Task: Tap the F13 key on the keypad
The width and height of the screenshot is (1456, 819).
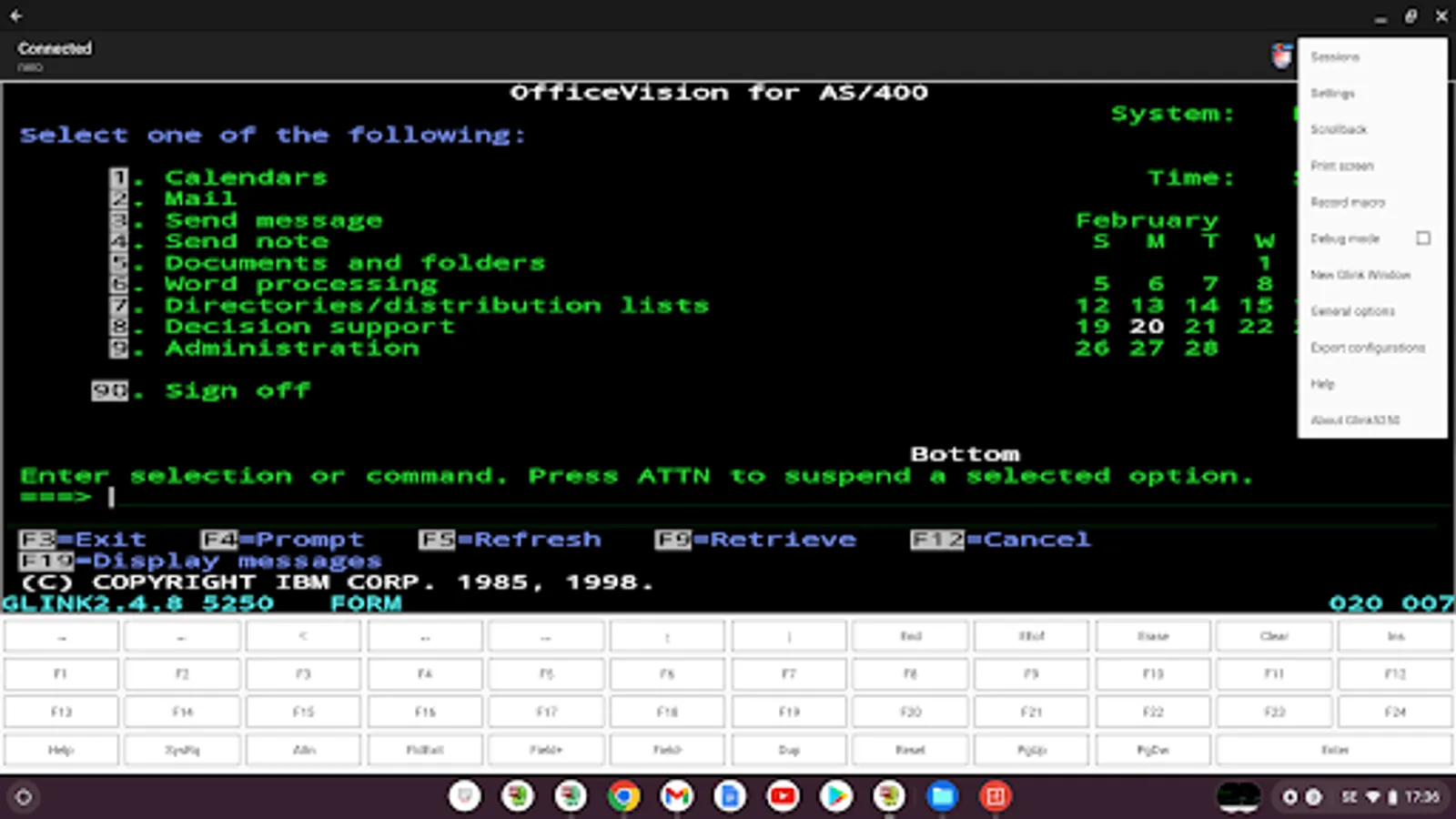Action: click(x=61, y=713)
